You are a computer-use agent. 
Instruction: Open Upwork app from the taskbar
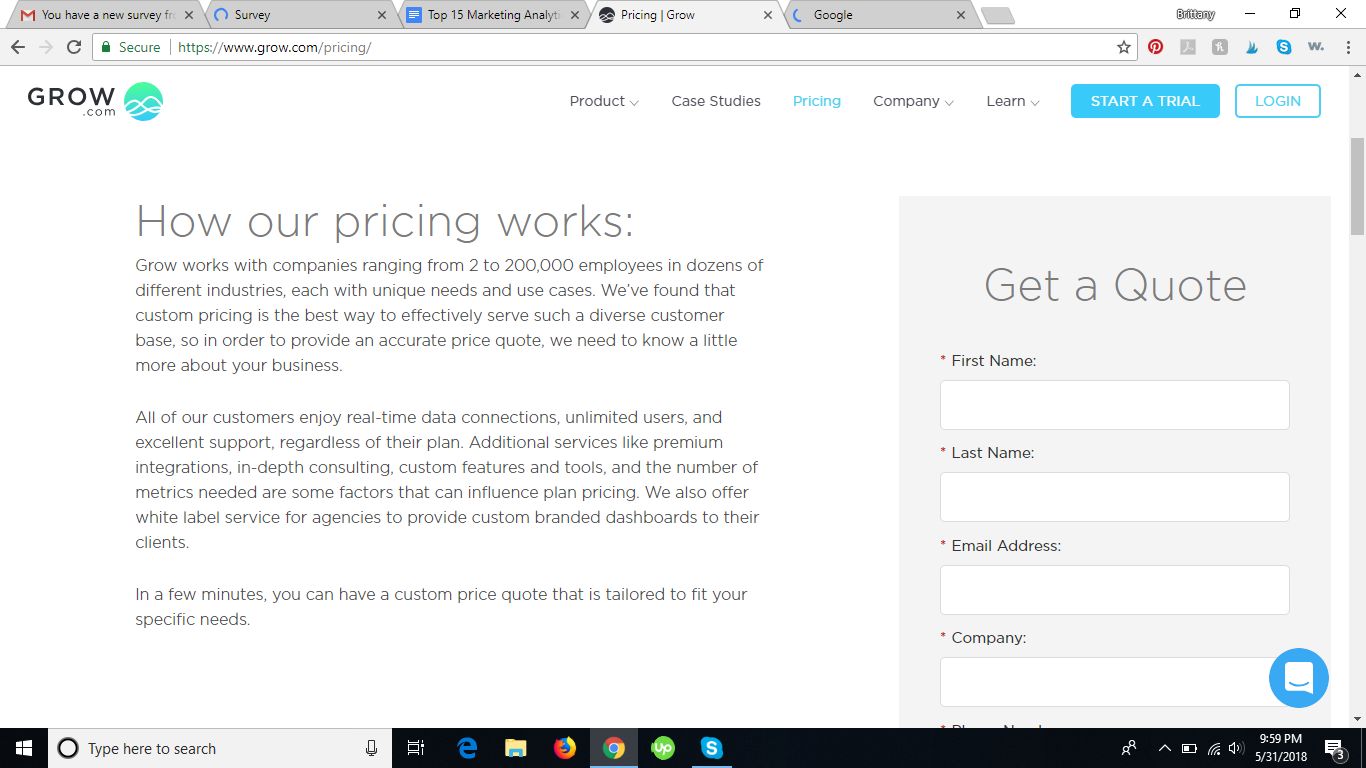pyautogui.click(x=663, y=748)
